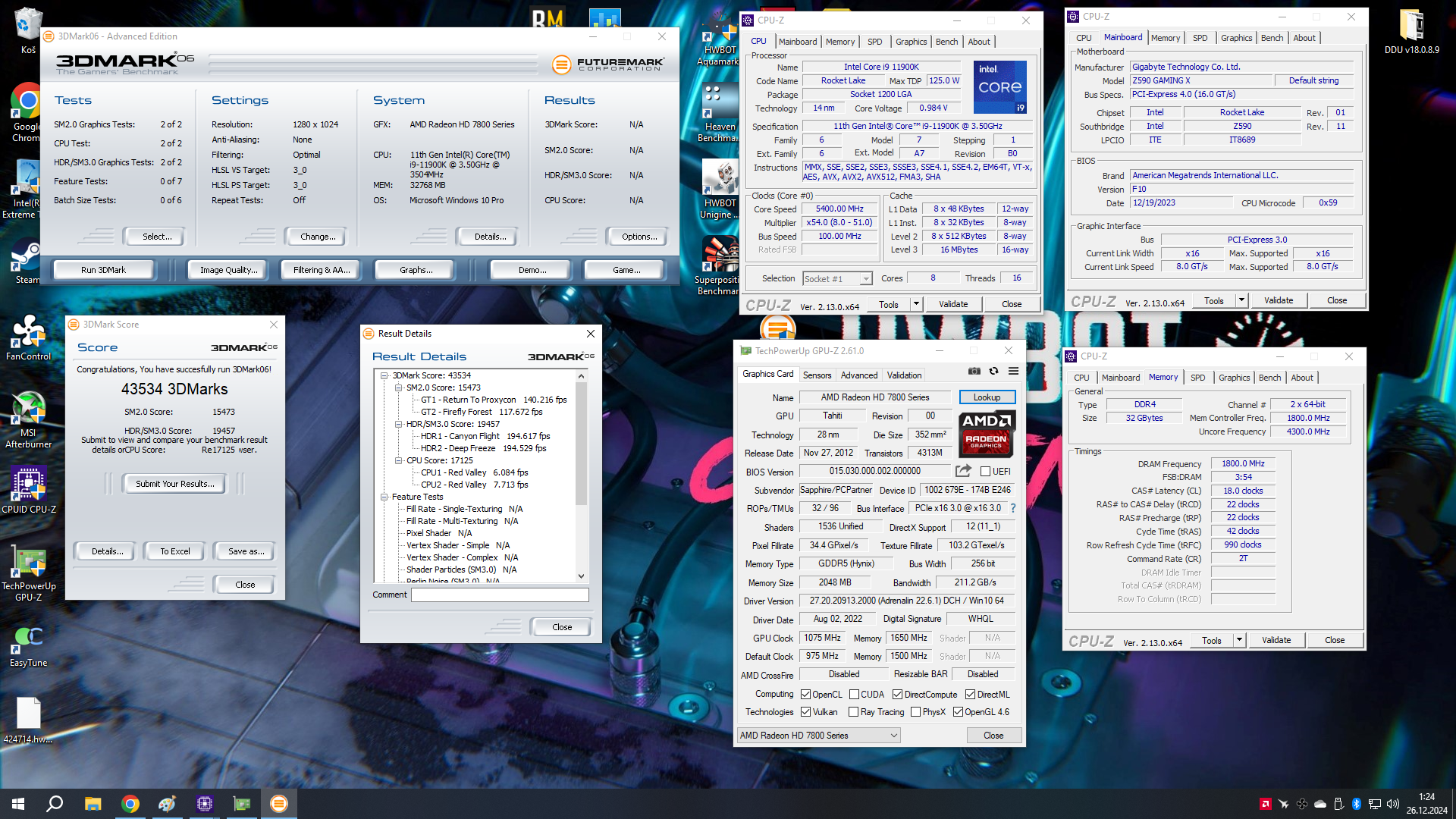Toggle the DirectCompute checkbox

tap(897, 695)
